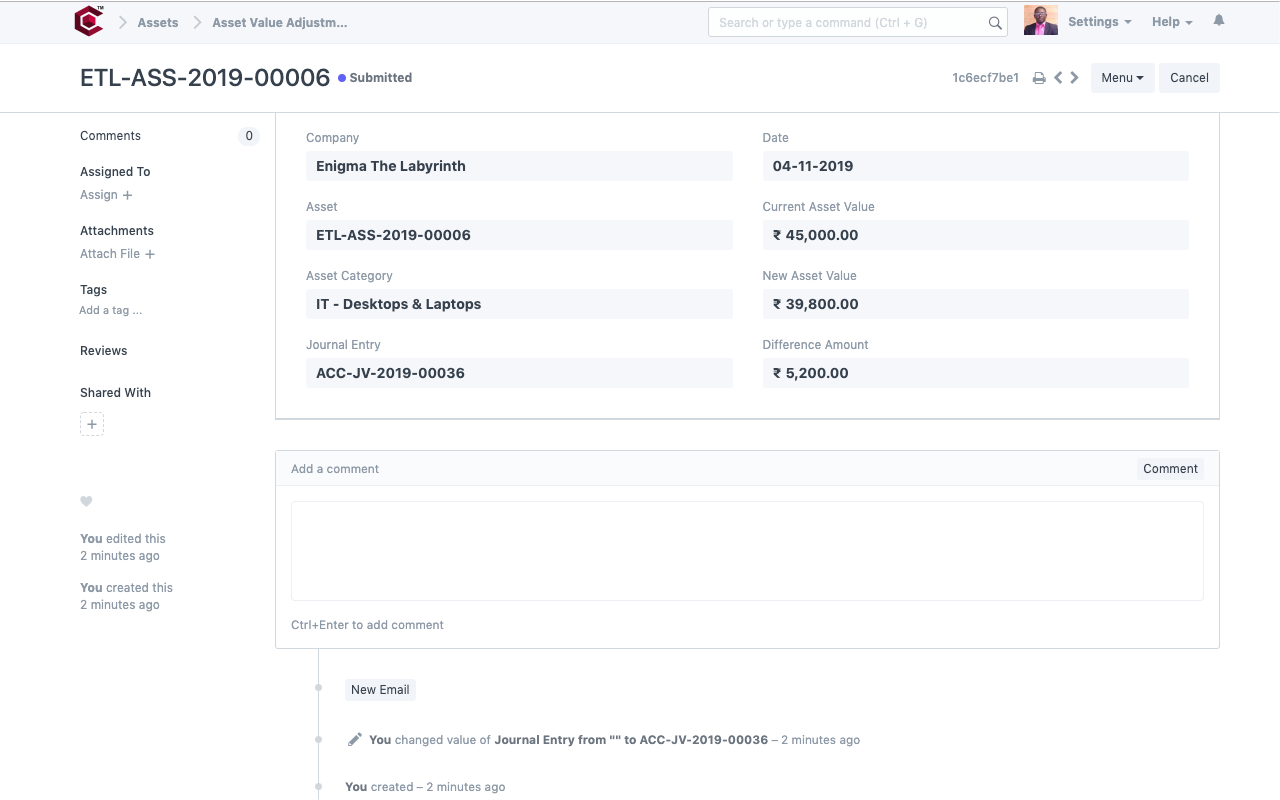1280x800 pixels.
Task: Click the search magnifier icon
Action: [x=994, y=23]
